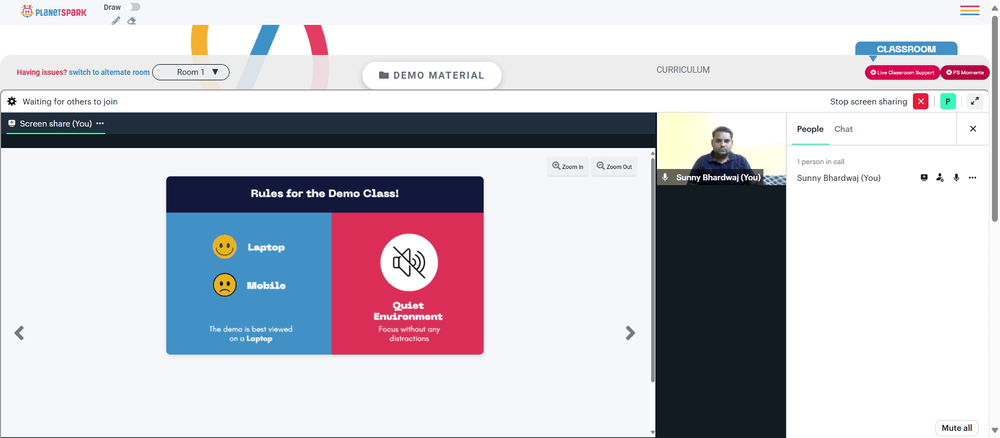
Task: Toggle microphone in Sunny Bhardwaj participant row
Action: coord(956,178)
